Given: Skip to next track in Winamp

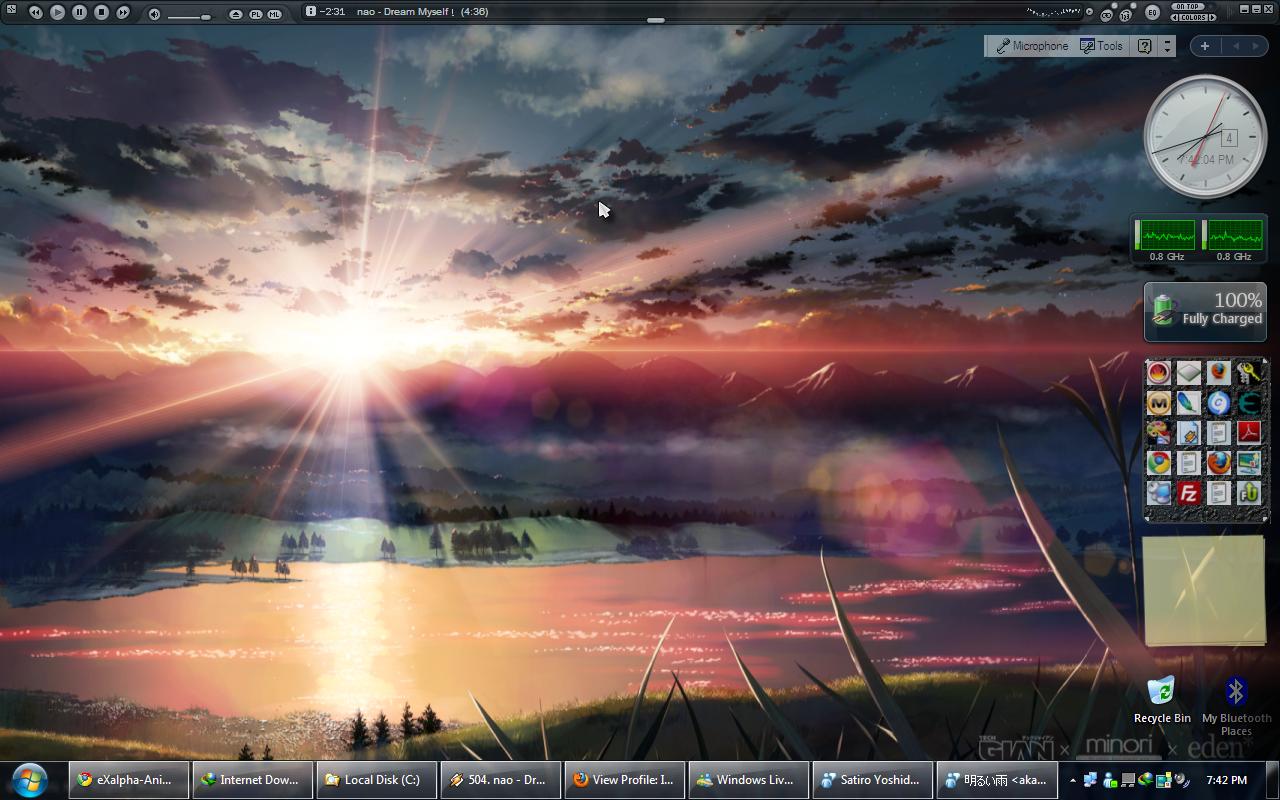Looking at the screenshot, I should (123, 13).
